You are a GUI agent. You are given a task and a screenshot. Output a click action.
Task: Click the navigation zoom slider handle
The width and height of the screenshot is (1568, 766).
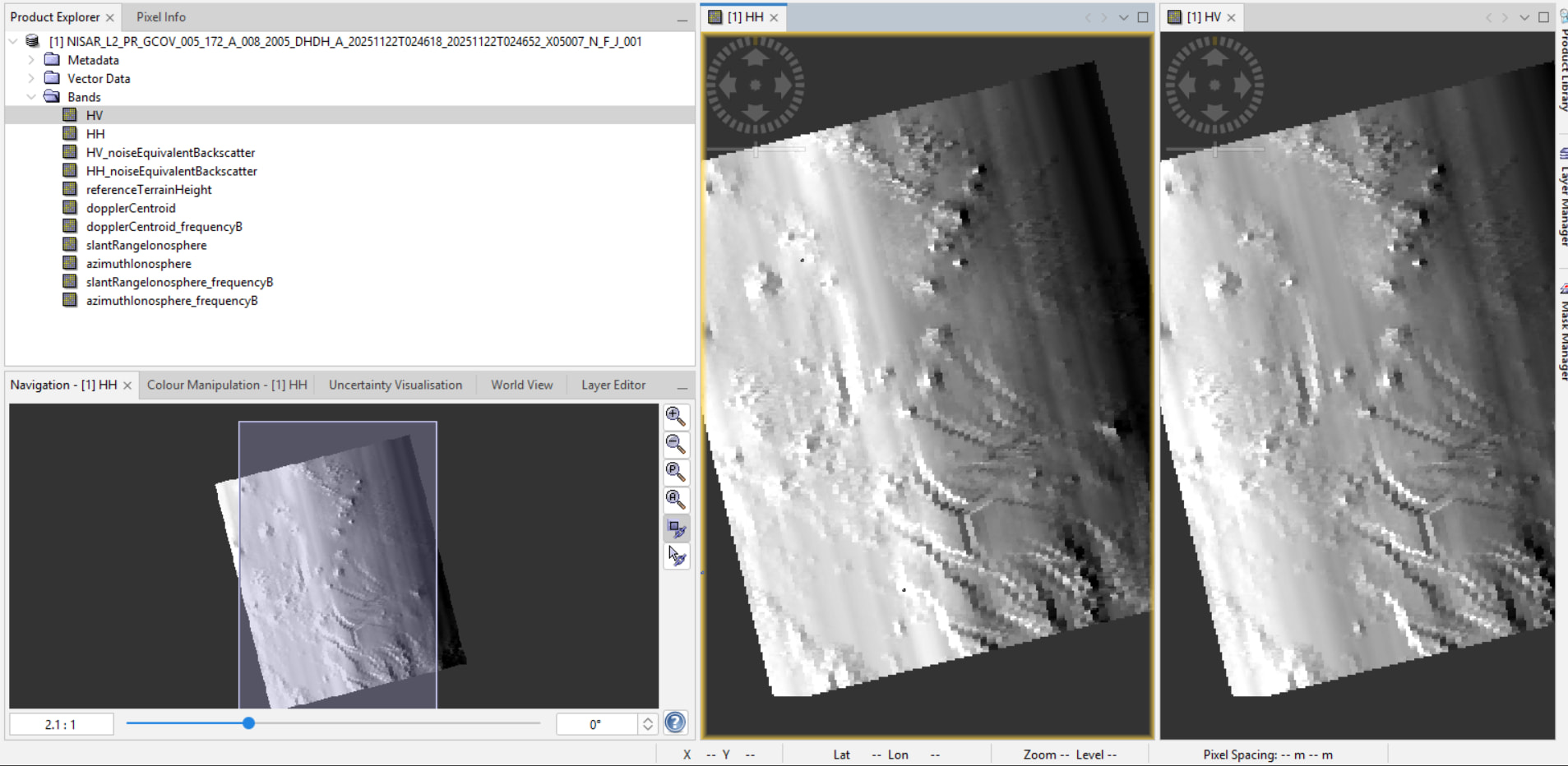click(248, 723)
